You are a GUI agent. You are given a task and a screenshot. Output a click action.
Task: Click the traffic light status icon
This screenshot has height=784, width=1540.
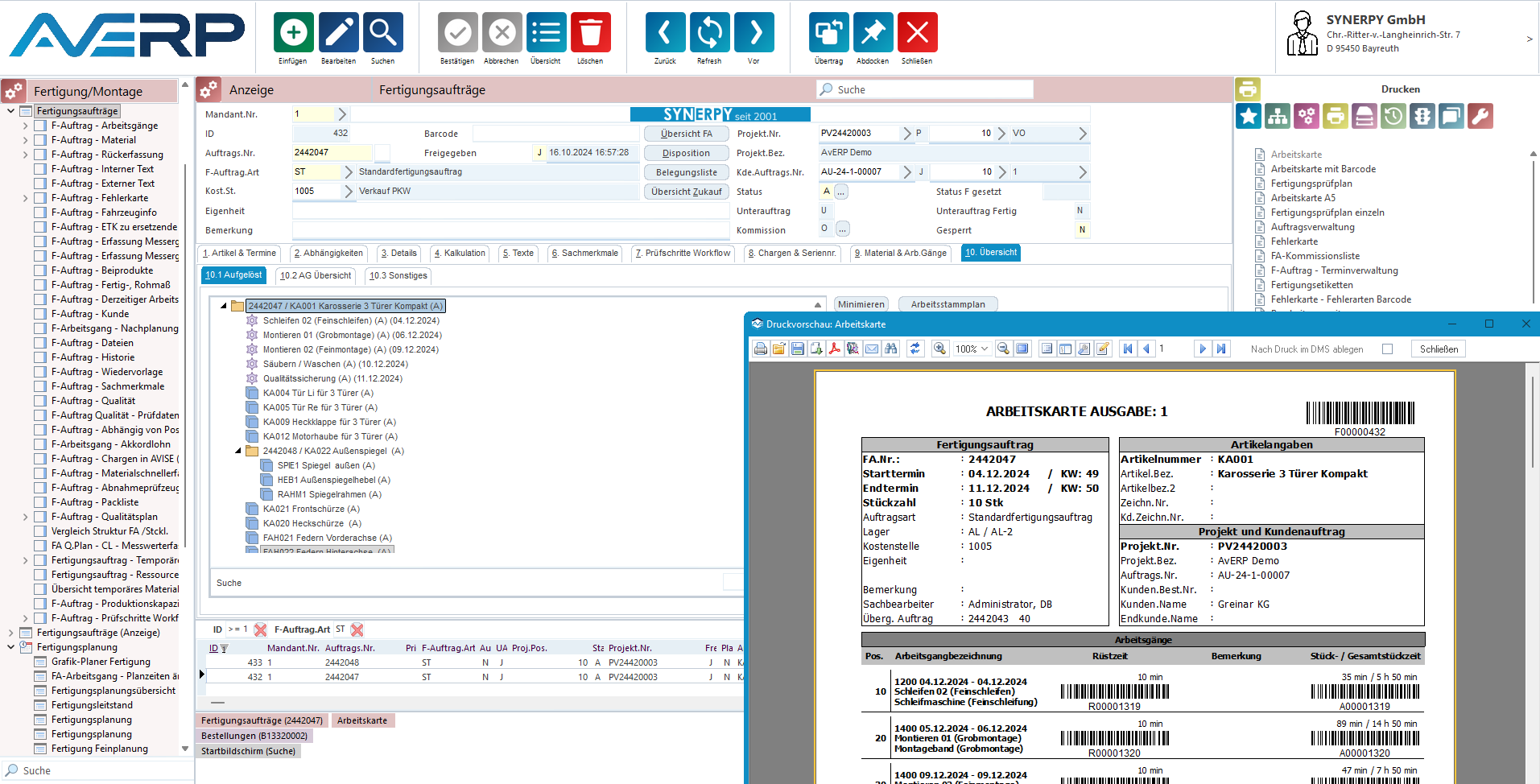[x=1422, y=117]
